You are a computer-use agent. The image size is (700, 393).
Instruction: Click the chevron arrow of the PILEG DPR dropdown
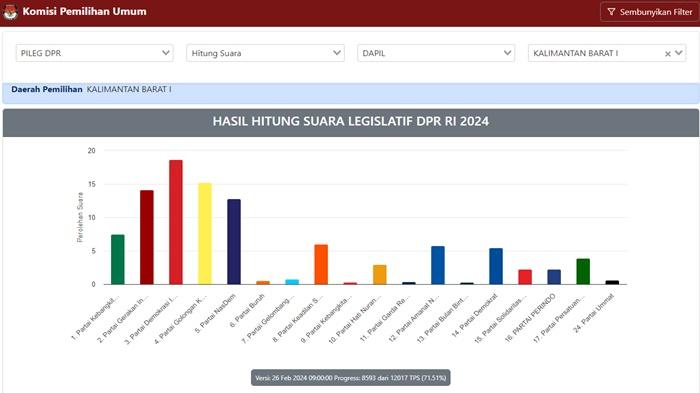click(166, 53)
